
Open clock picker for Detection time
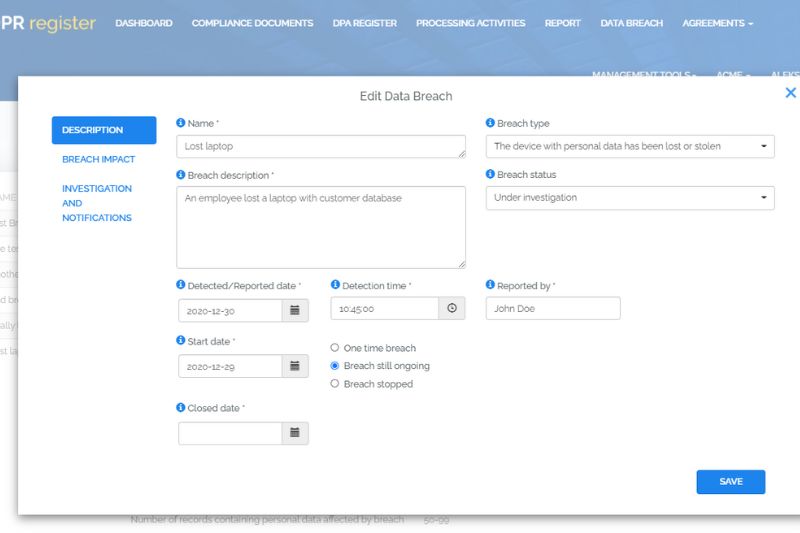(452, 308)
